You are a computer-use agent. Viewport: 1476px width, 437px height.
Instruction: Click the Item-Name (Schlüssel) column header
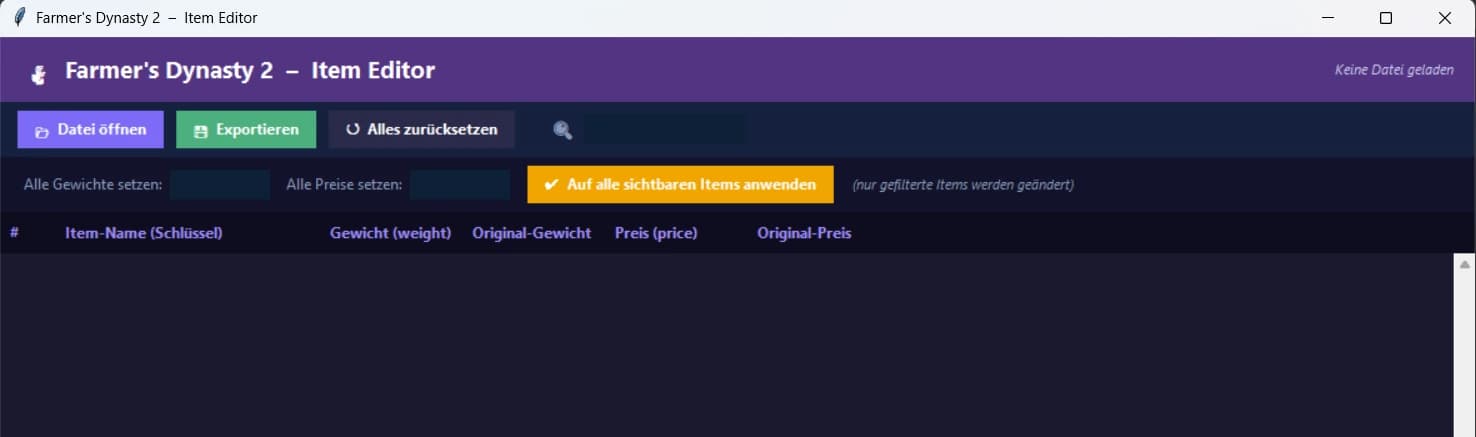(144, 233)
